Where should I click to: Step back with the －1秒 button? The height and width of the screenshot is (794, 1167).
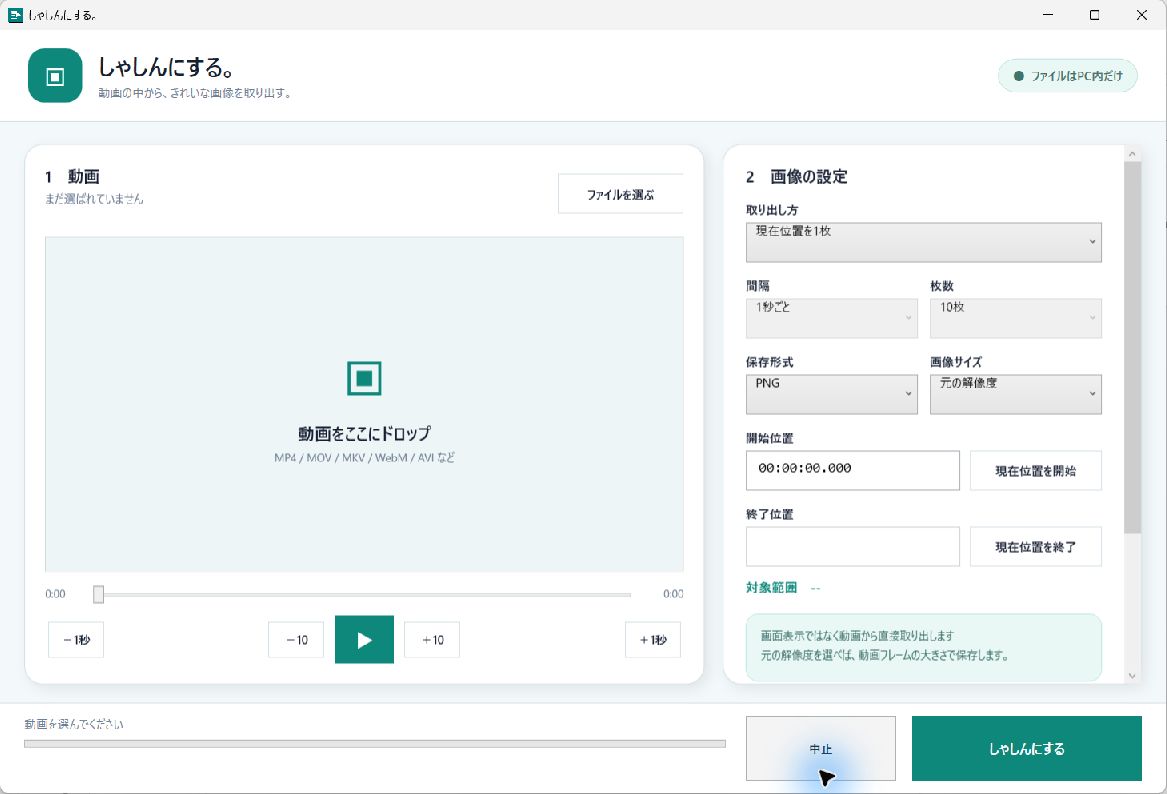(x=76, y=640)
